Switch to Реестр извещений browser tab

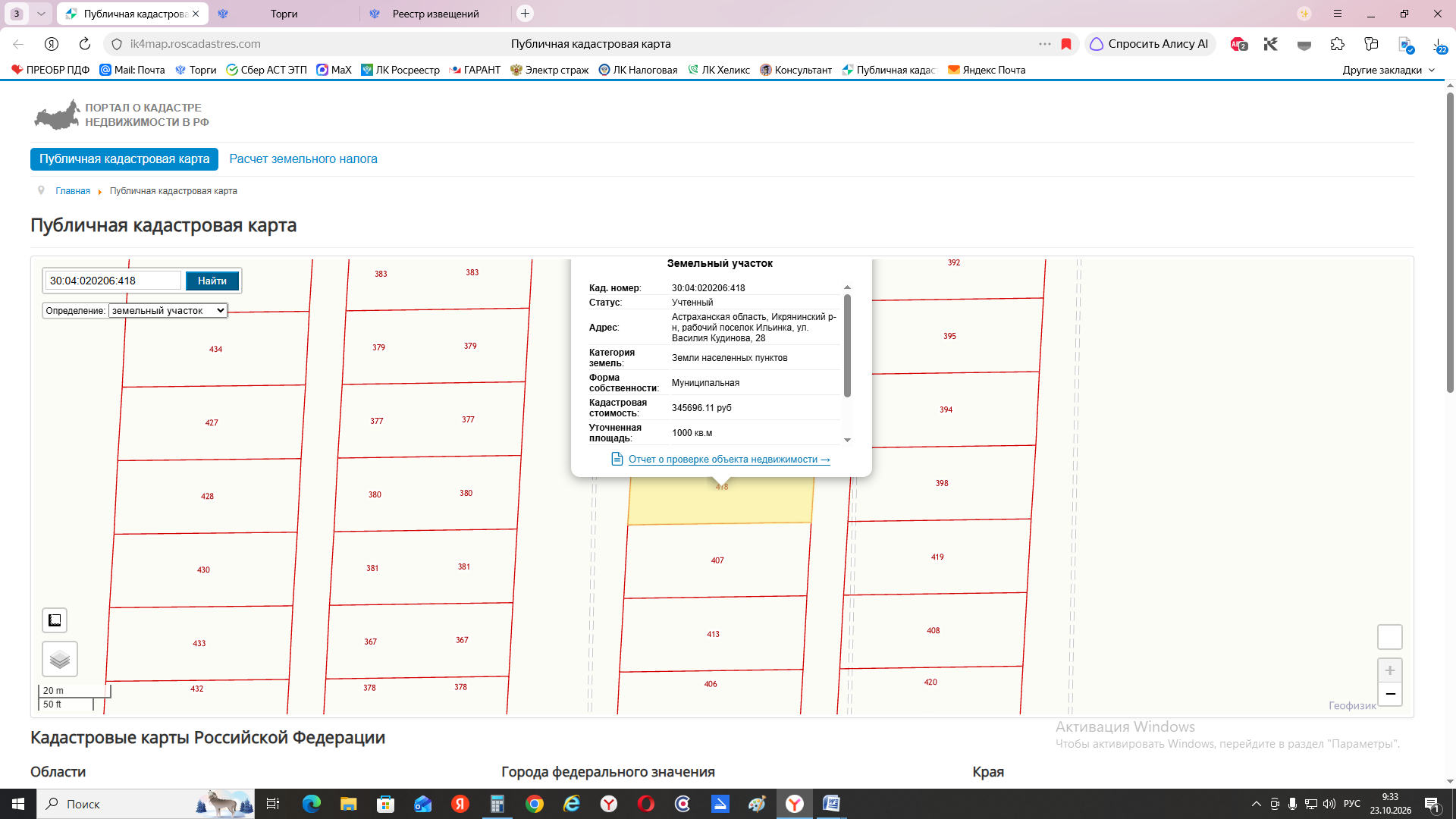[435, 14]
